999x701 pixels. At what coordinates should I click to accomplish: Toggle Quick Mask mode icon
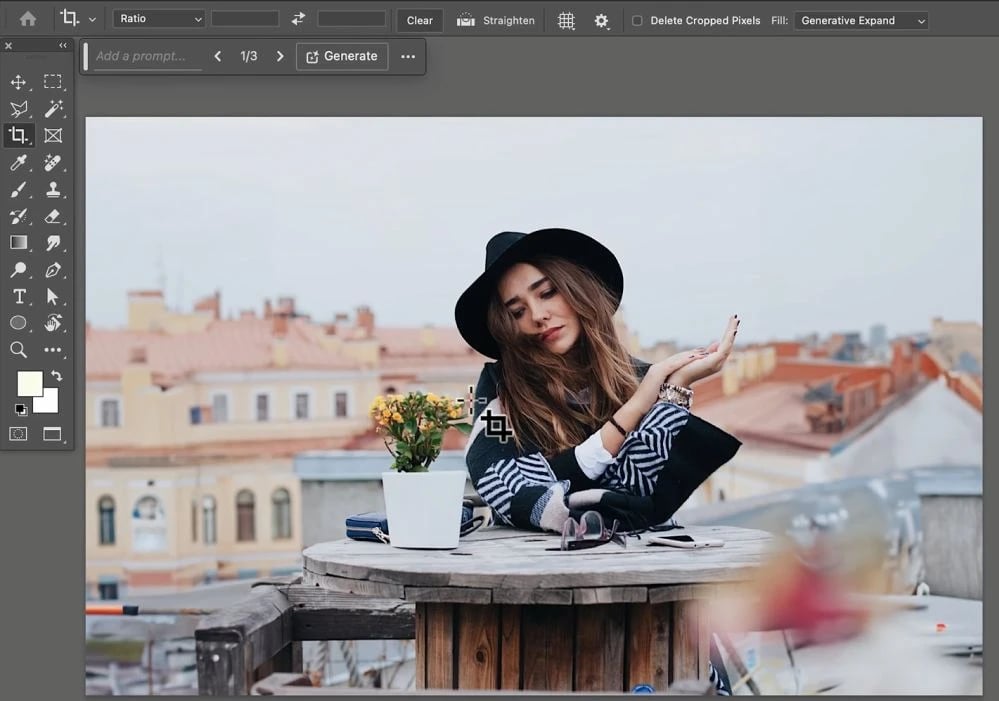18,434
